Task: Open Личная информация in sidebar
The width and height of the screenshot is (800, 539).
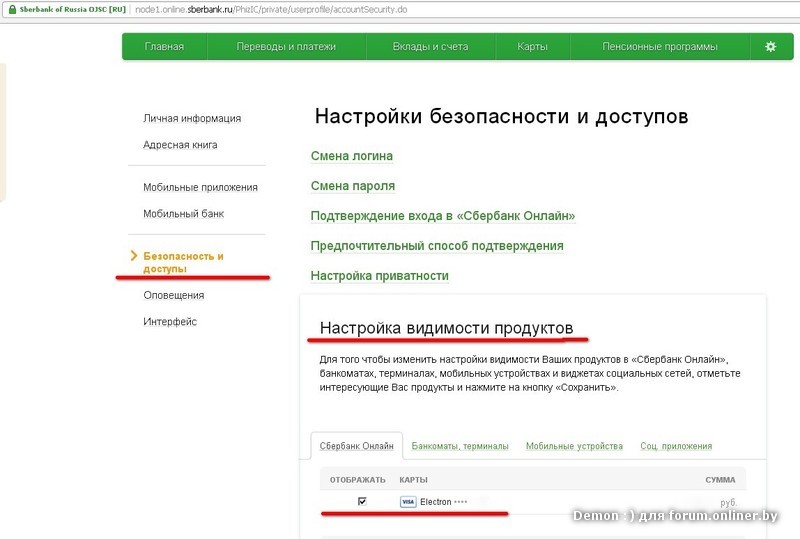Action: (x=192, y=118)
